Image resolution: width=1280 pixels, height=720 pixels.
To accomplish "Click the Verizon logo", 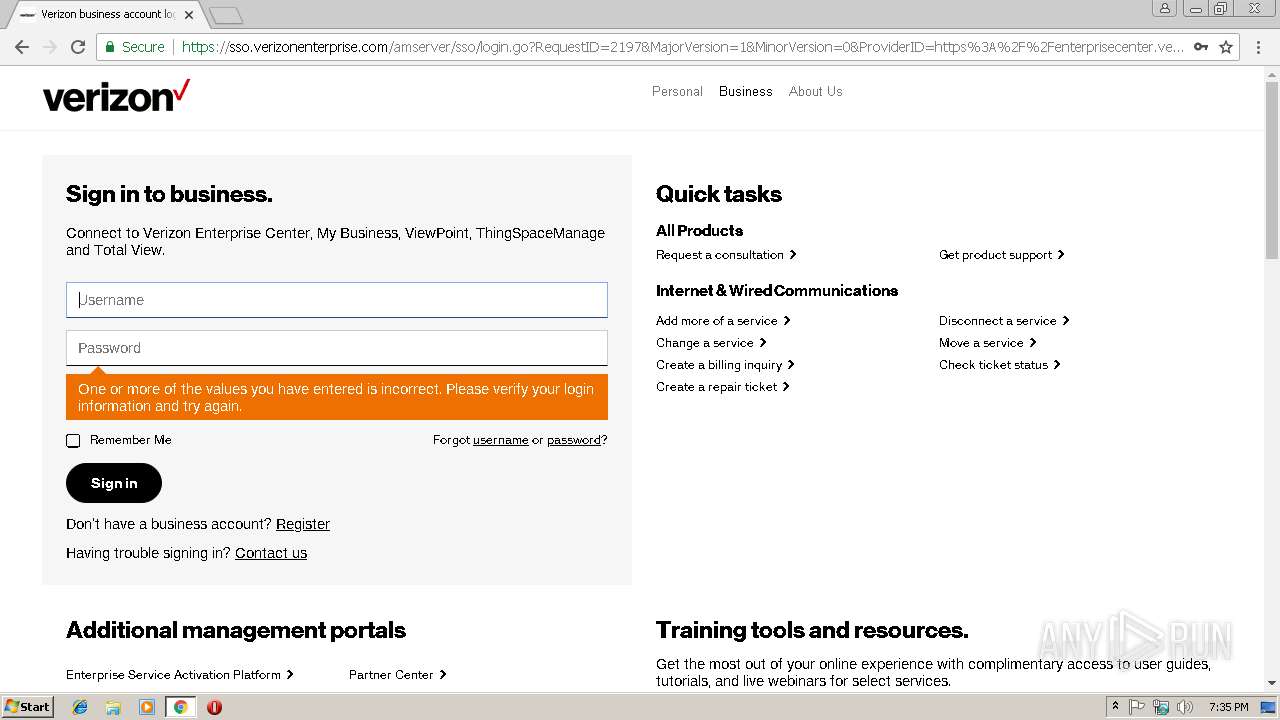I will (x=116, y=95).
